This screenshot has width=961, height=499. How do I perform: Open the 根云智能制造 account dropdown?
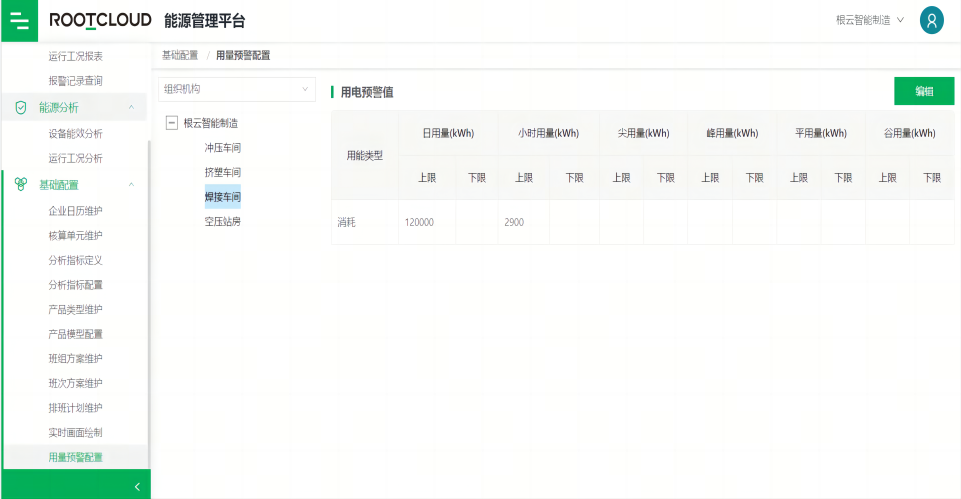coord(869,20)
